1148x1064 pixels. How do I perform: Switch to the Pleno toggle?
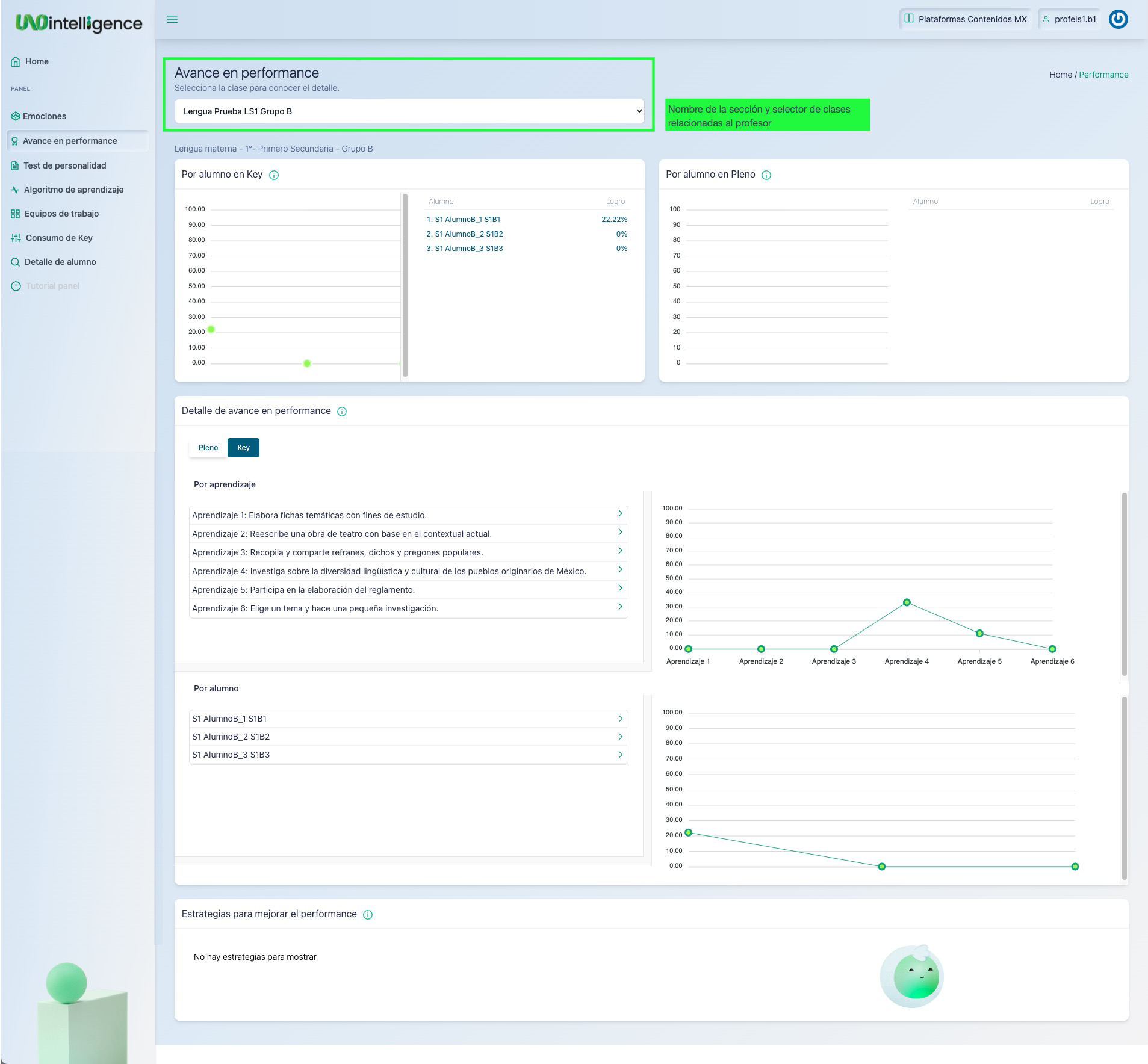pos(208,448)
